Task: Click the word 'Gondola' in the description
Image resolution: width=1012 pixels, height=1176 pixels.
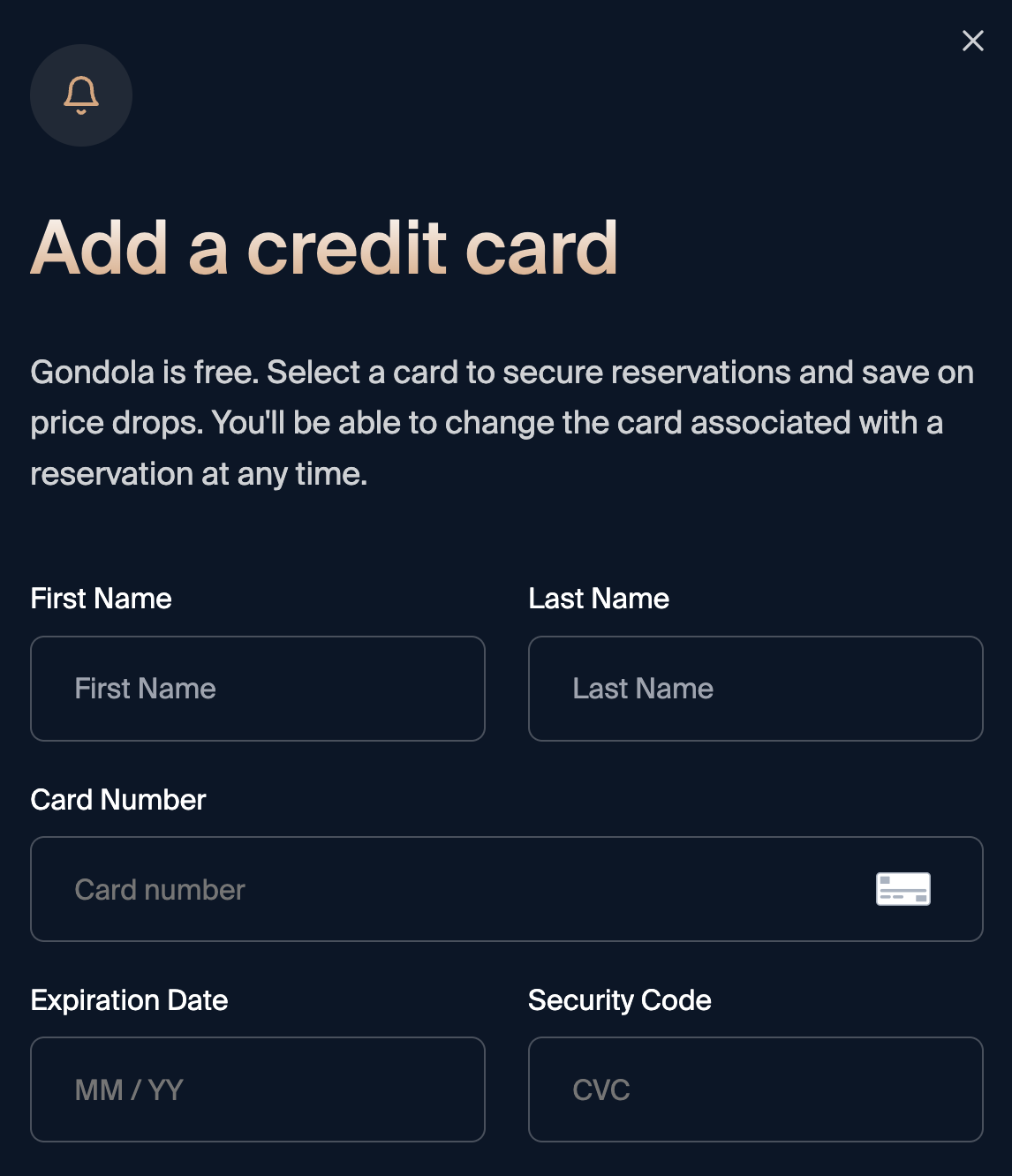Action: [93, 373]
